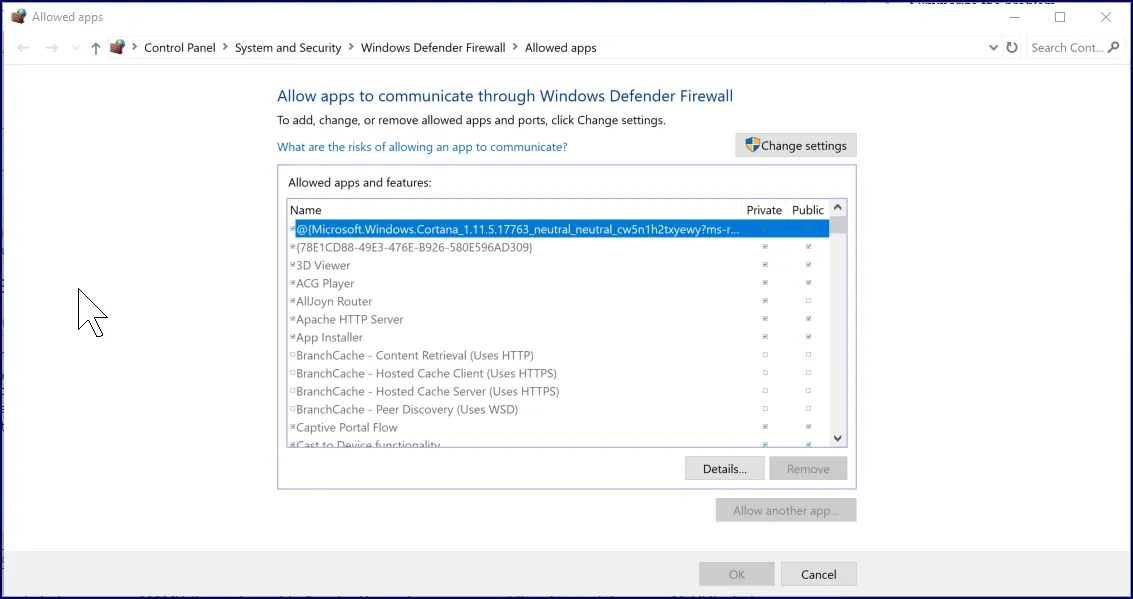The image size is (1133, 599).
Task: Select the Cortana entry in the list
Action: coord(558,229)
